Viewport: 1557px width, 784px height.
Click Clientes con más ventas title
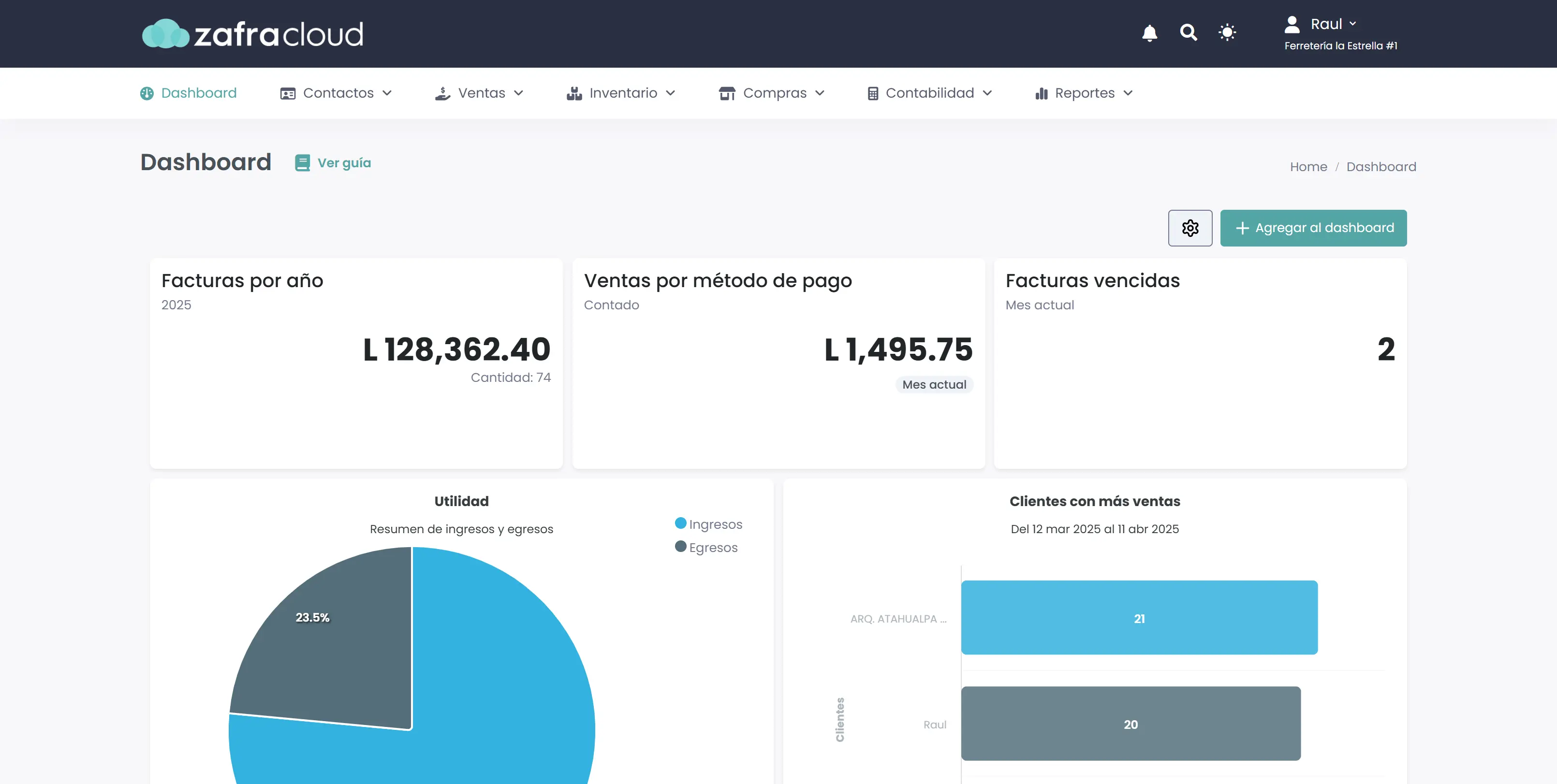click(1095, 501)
